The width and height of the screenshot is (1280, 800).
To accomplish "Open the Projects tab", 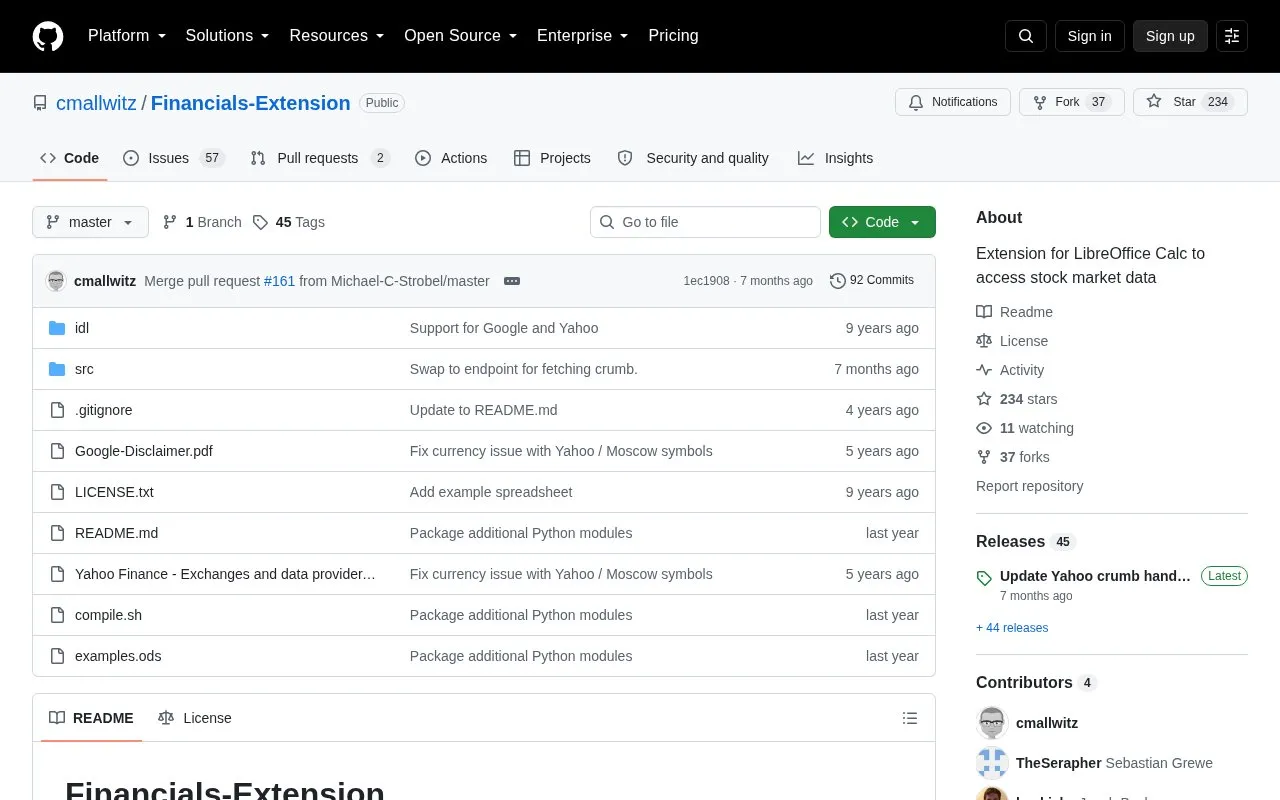I will point(552,158).
